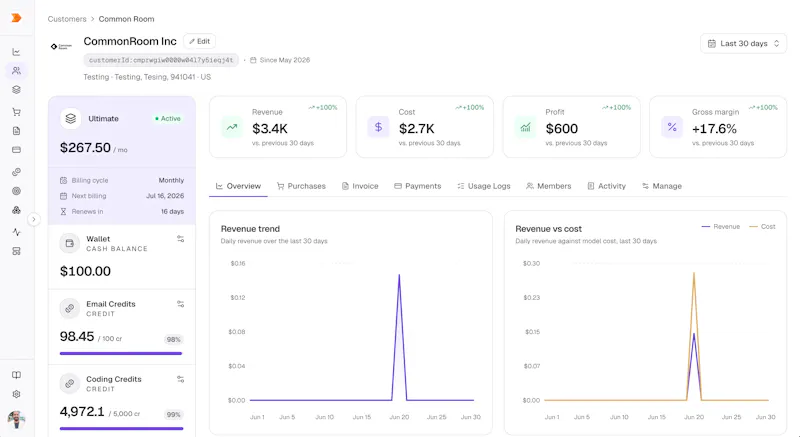Expand the sidebar with the chevron handle
The width and height of the screenshot is (800, 437).
click(x=34, y=220)
